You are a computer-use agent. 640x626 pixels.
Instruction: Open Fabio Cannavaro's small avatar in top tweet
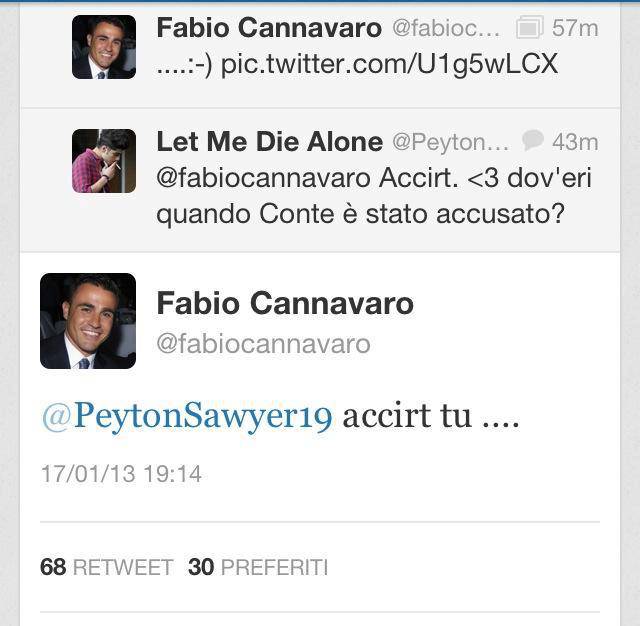tap(104, 47)
